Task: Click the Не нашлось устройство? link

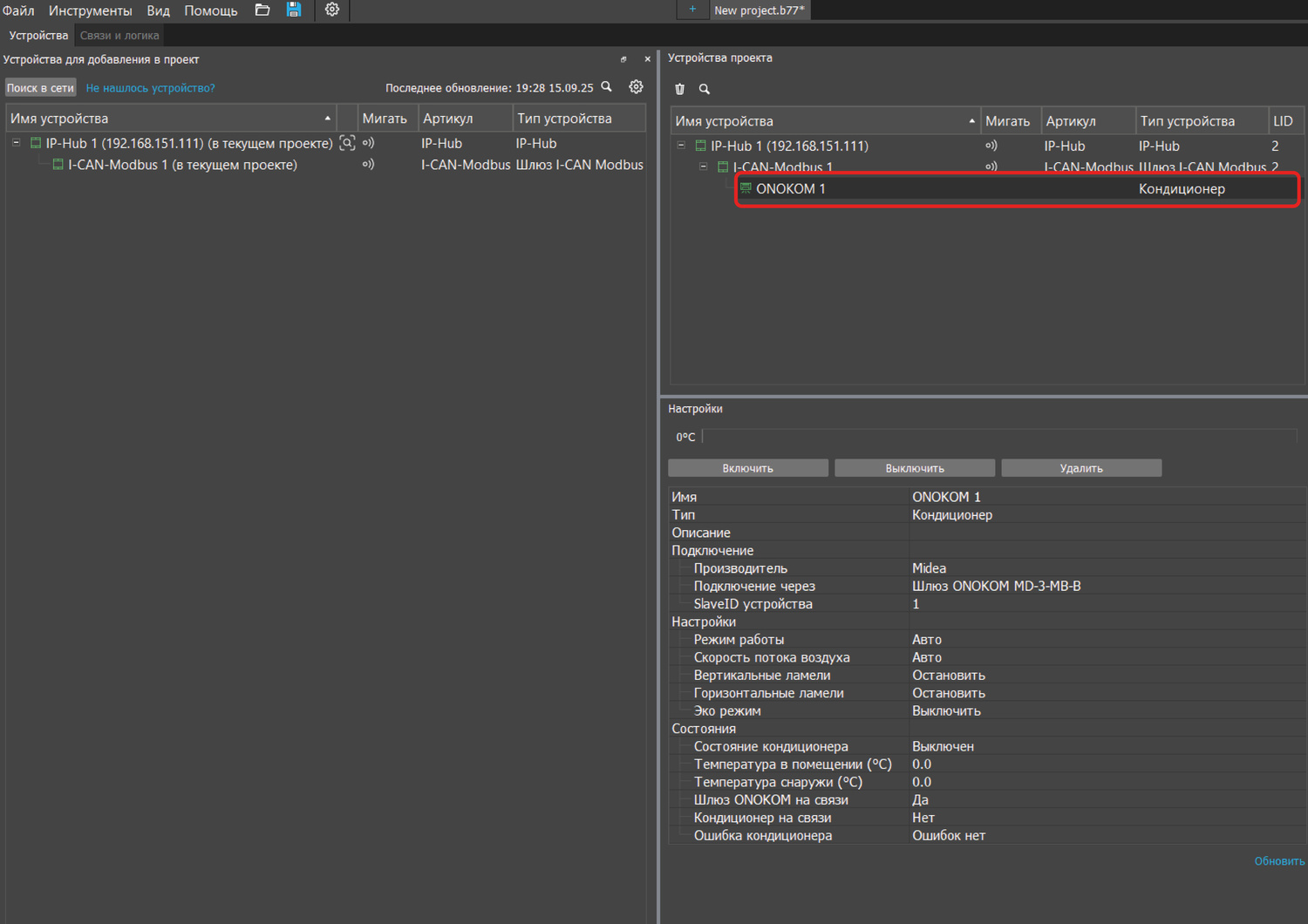Action: click(x=150, y=88)
